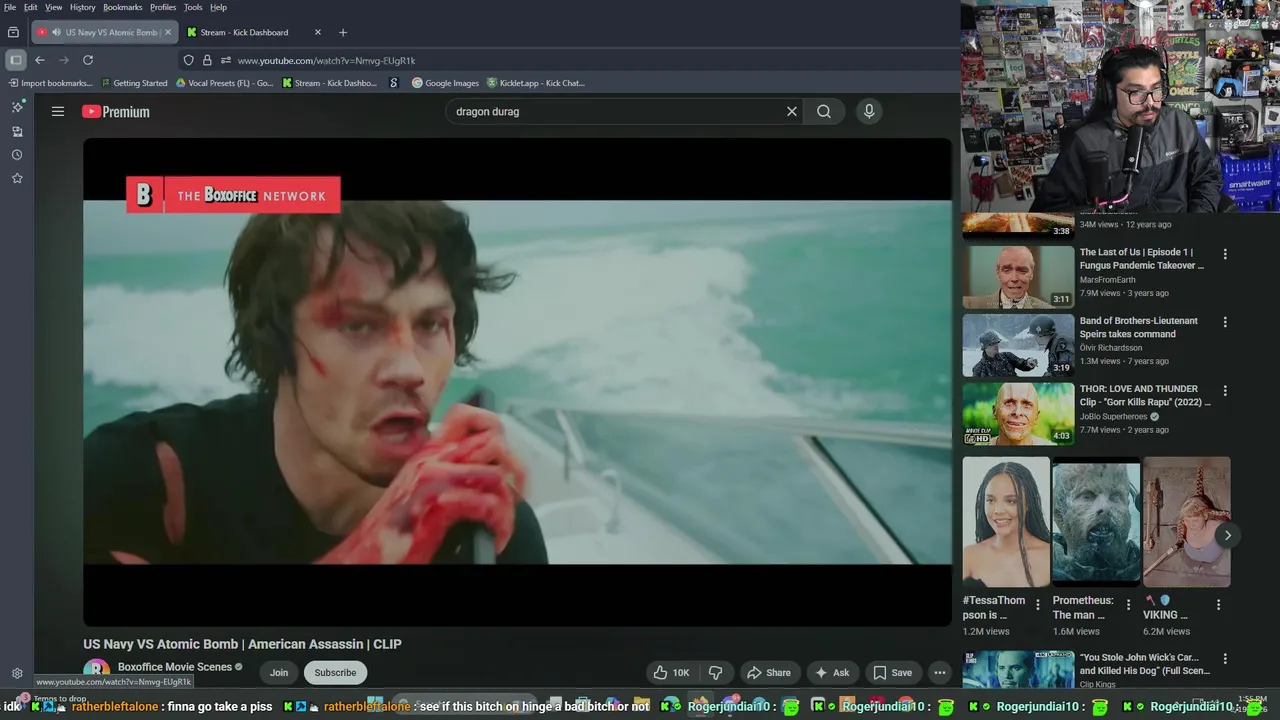Open Import bookmarks bookmark item
The width and height of the screenshot is (1280, 720).
coord(50,83)
